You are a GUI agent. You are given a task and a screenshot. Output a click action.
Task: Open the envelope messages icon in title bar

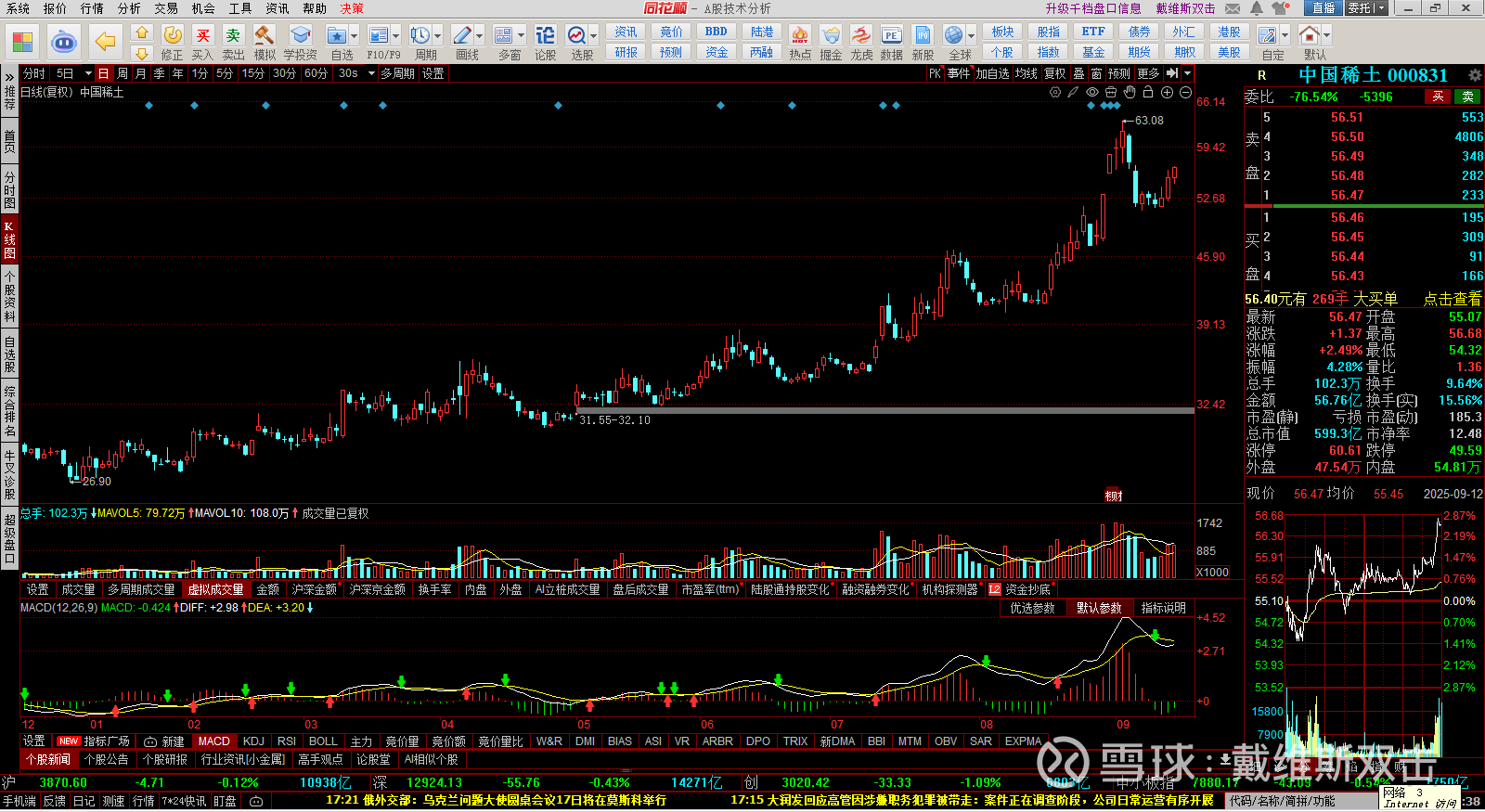click(x=1233, y=8)
